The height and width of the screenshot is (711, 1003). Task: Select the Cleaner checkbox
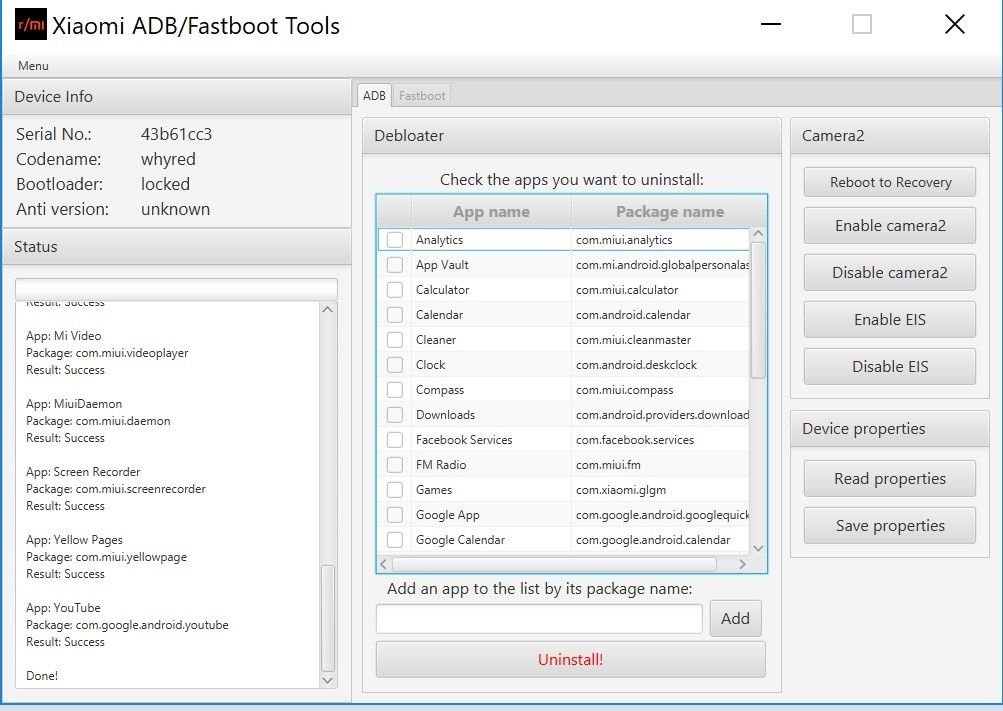click(x=395, y=340)
